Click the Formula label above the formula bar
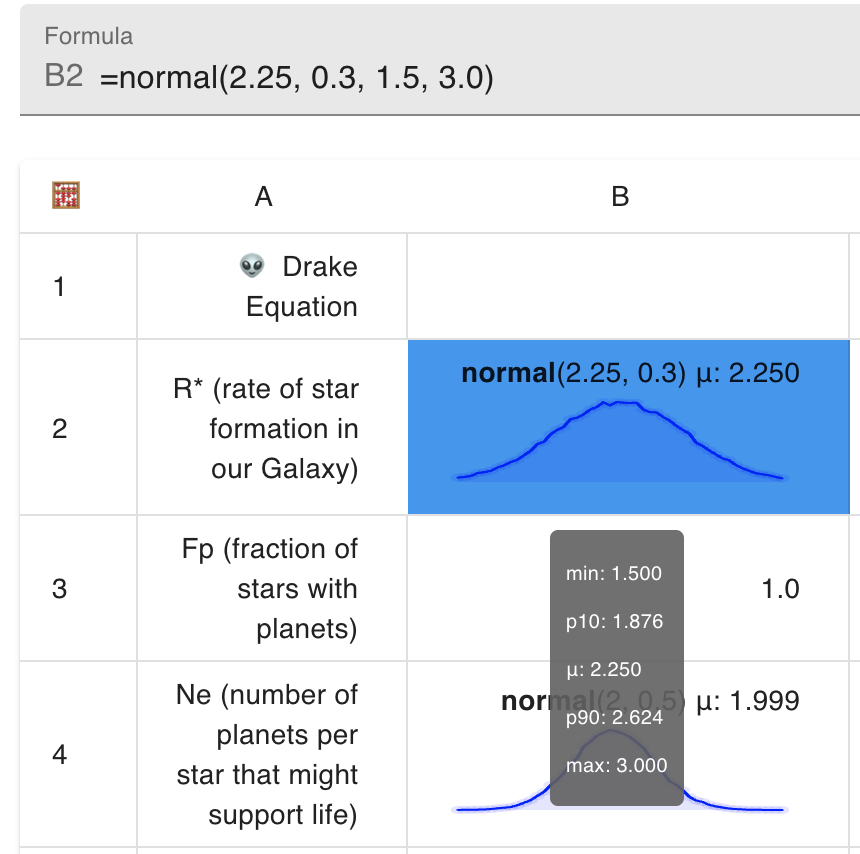The height and width of the screenshot is (854, 860). point(88,36)
